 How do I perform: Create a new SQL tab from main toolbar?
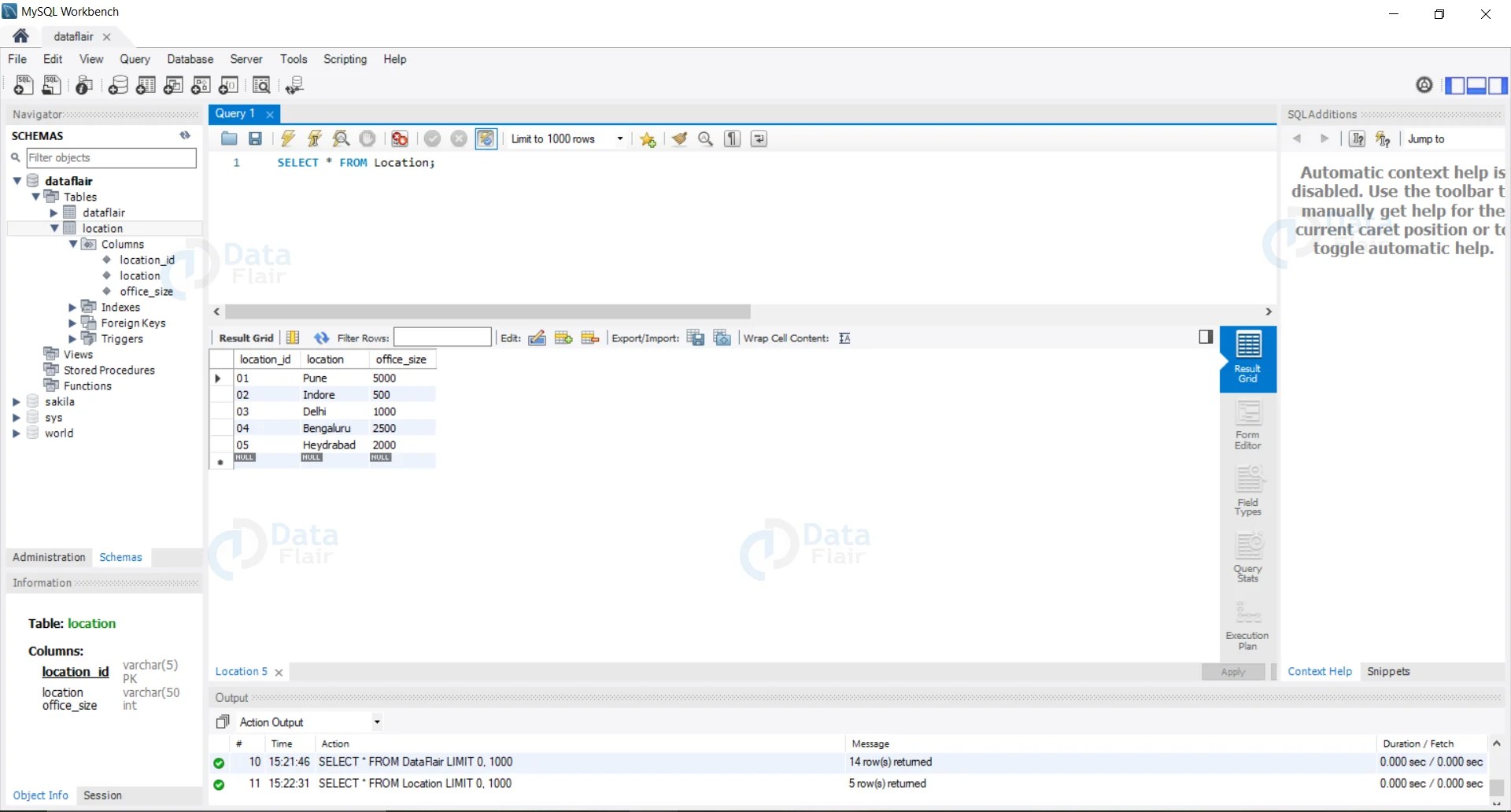pyautogui.click(x=24, y=85)
